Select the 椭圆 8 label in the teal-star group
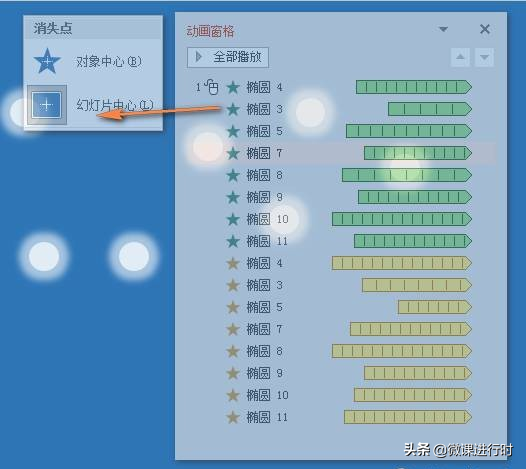Viewport: 526px width, 469px height. [264, 175]
